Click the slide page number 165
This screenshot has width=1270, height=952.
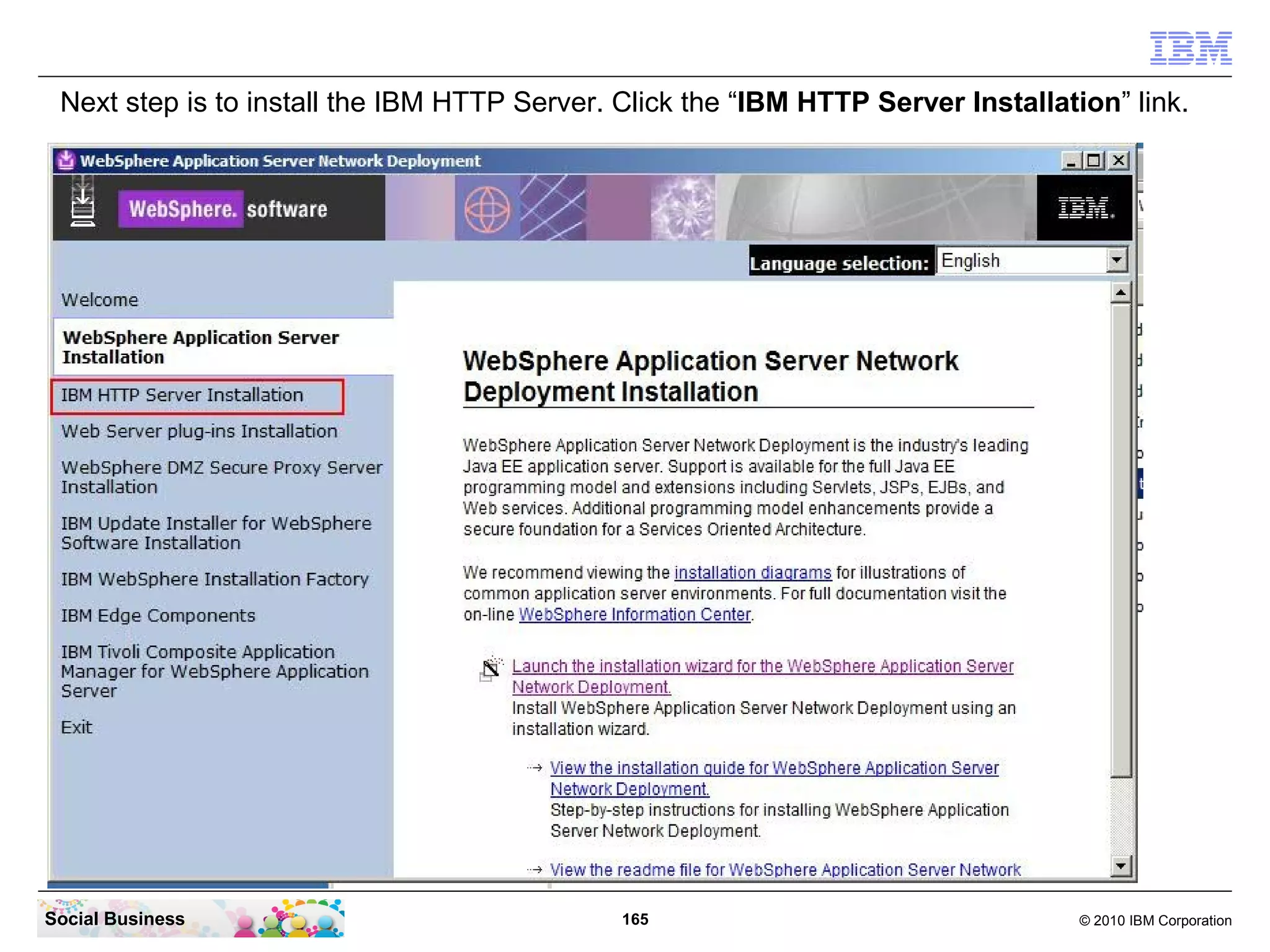(x=635, y=919)
